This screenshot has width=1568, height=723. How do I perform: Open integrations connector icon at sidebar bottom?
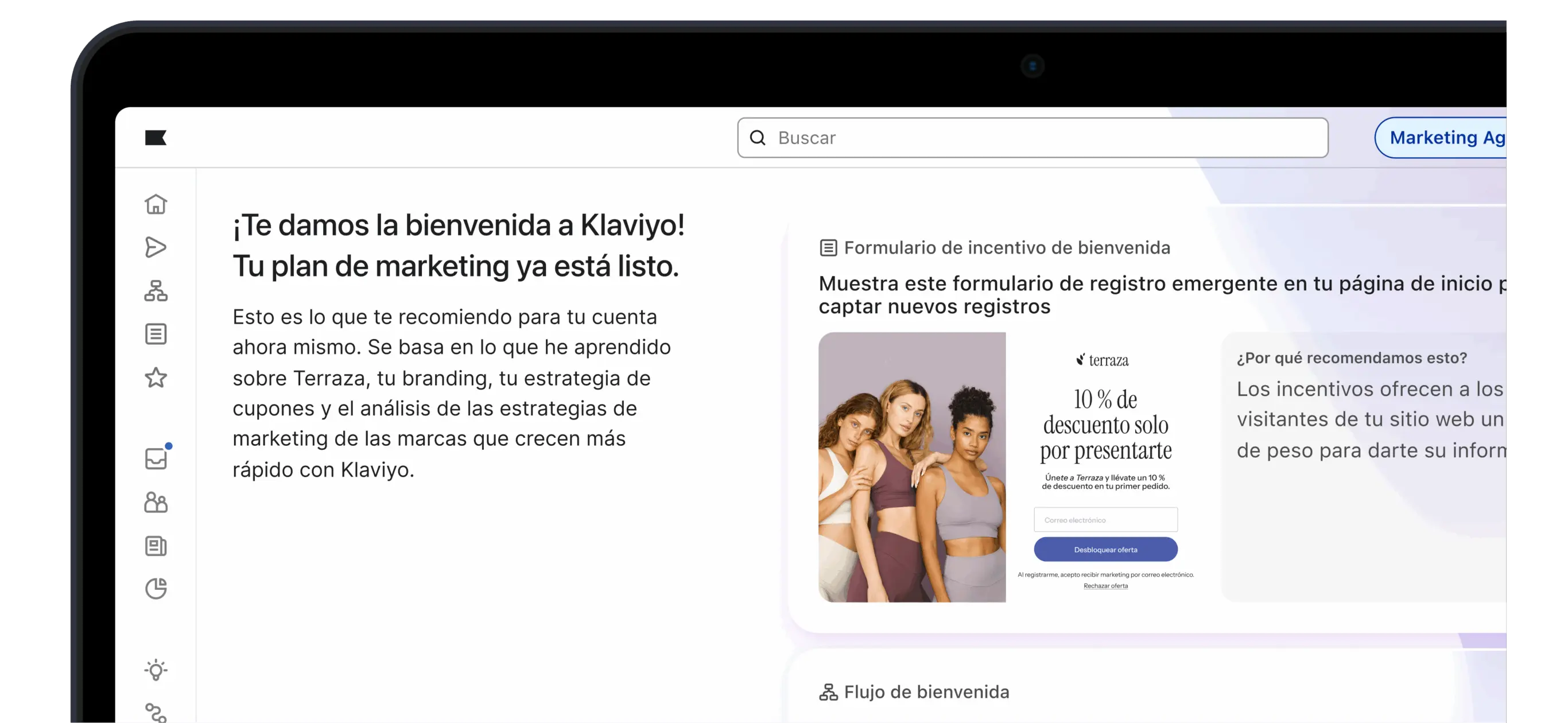click(x=156, y=713)
